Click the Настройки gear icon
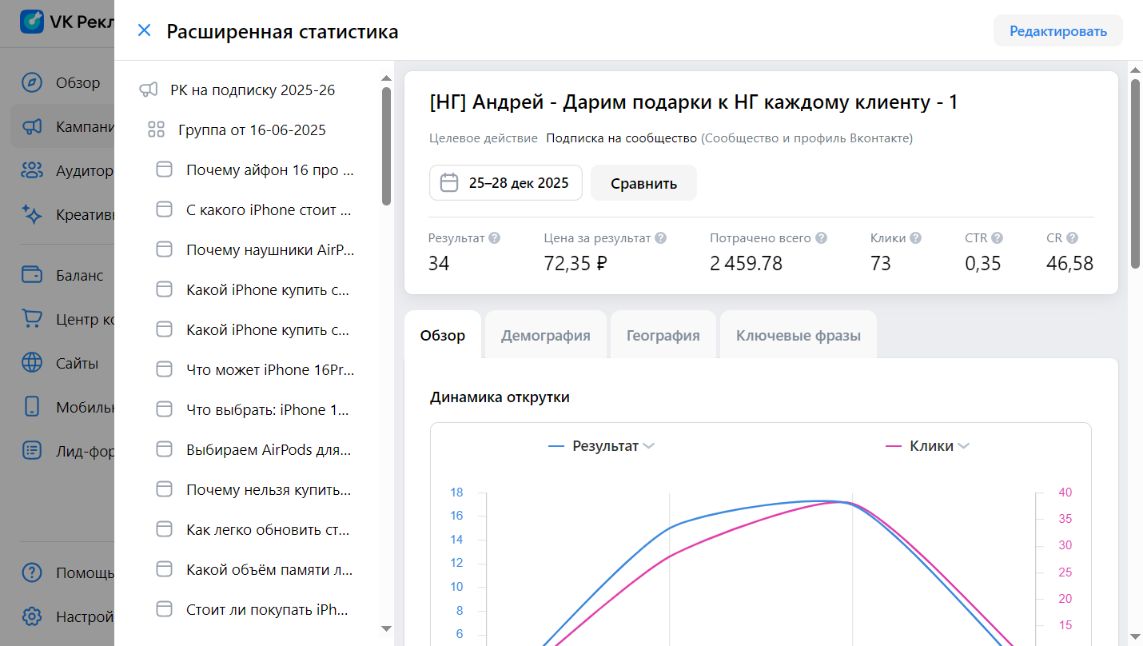Screen dimensions: 1143x646 coord(31,616)
